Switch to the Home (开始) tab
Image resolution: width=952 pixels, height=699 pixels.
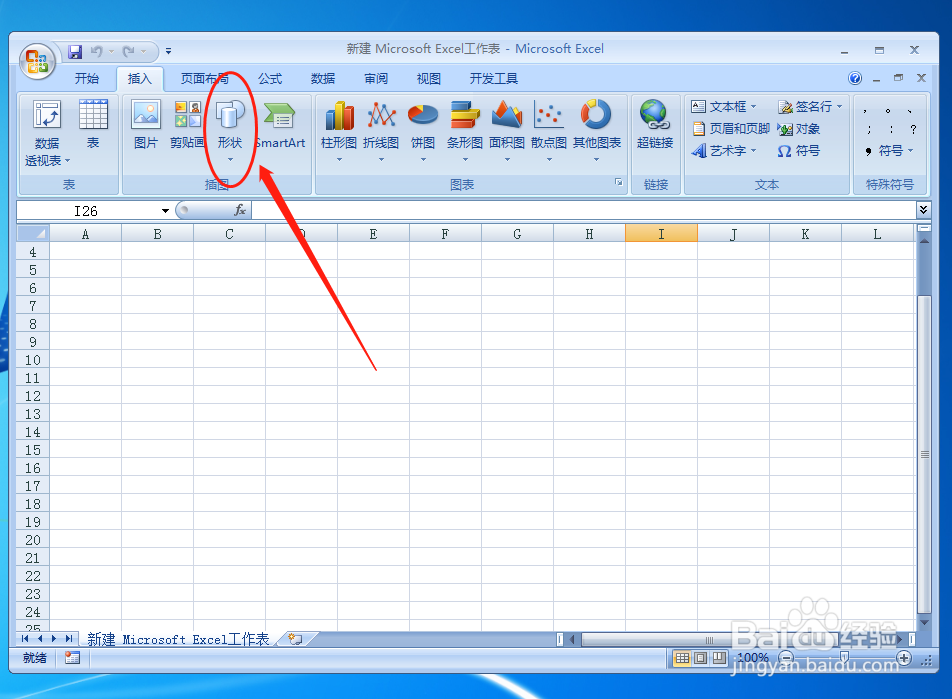tap(87, 78)
